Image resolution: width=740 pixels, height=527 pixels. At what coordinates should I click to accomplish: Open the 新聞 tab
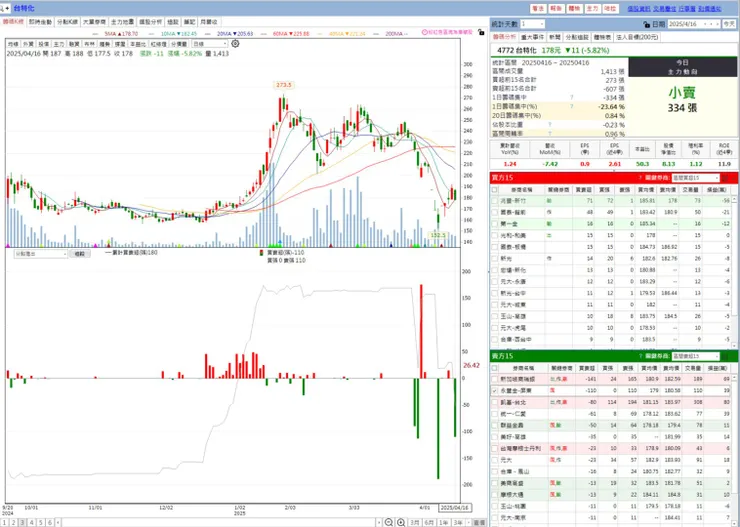[x=555, y=37]
